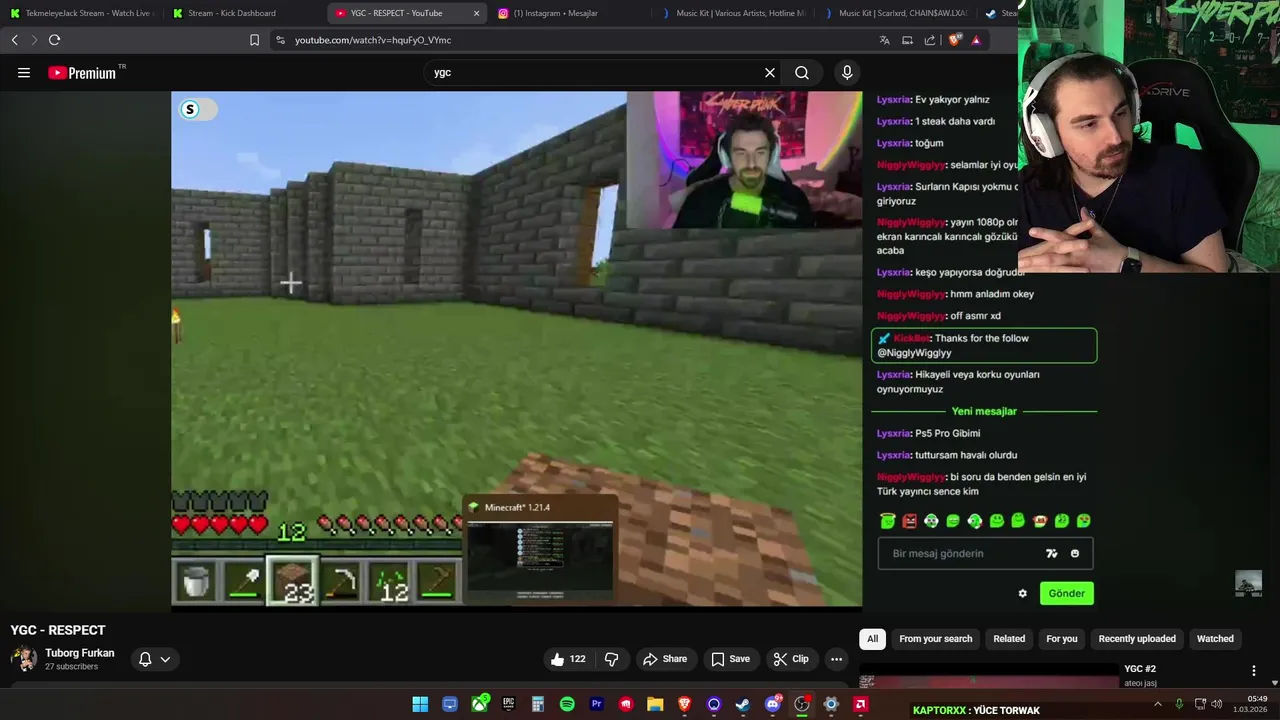The height and width of the screenshot is (720, 1280).
Task: Open Brave Rewards triangle icon
Action: tap(976, 40)
